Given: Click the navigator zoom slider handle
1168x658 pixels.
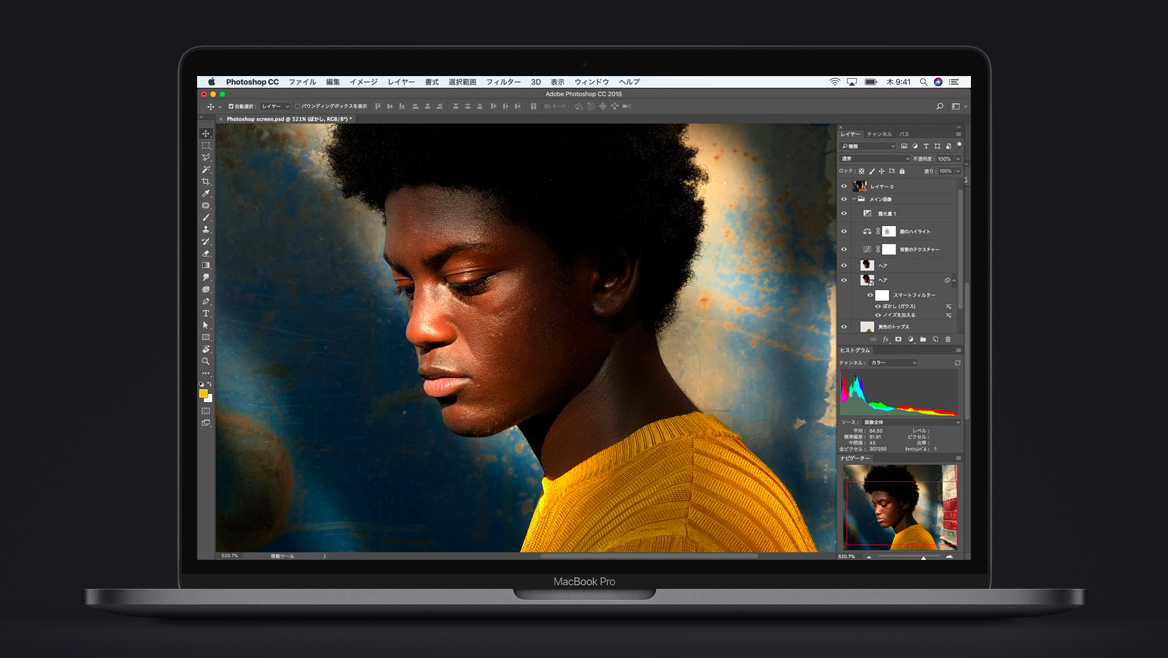Looking at the screenshot, I should (924, 557).
